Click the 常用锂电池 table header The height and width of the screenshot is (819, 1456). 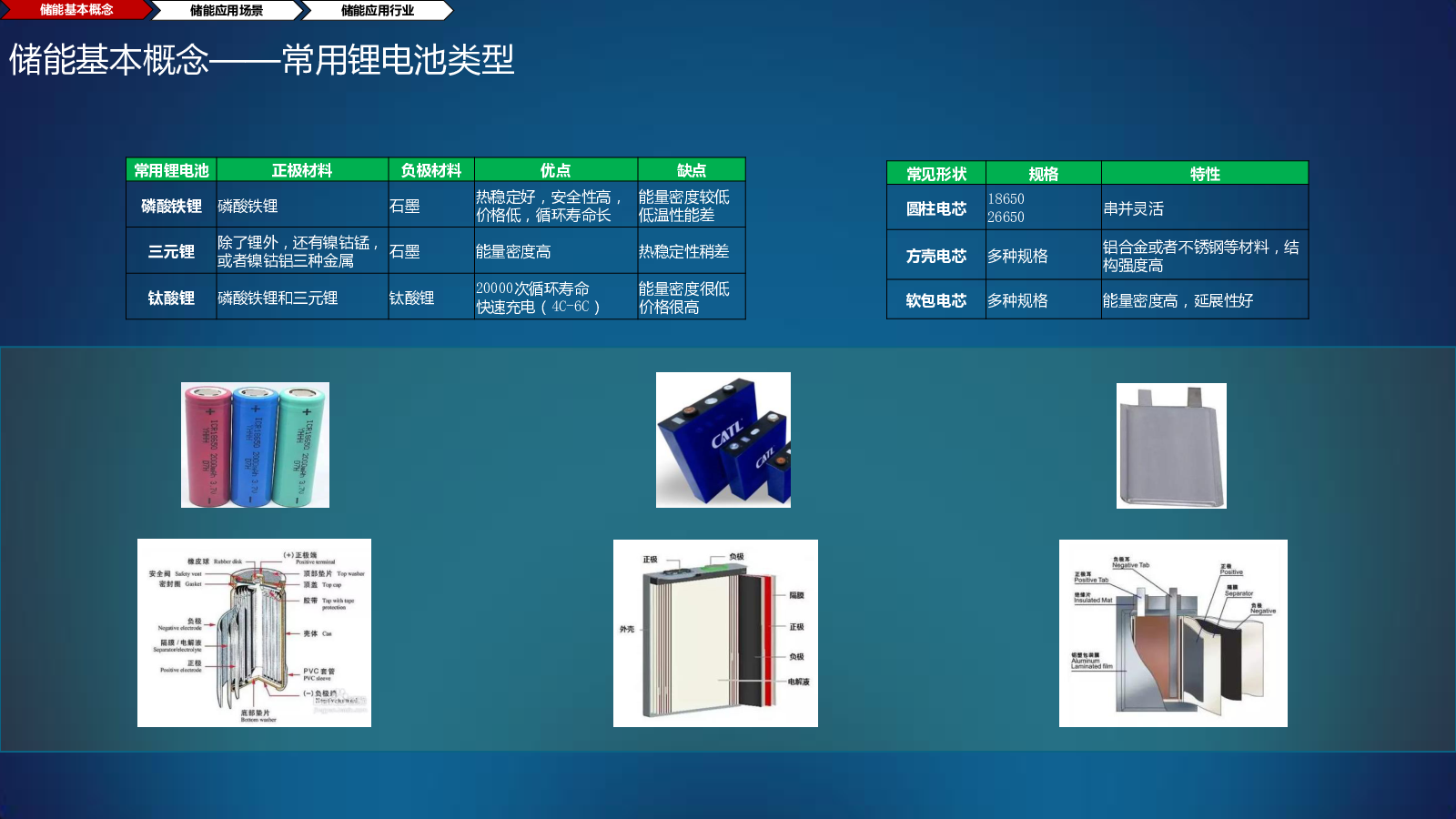tap(171, 170)
